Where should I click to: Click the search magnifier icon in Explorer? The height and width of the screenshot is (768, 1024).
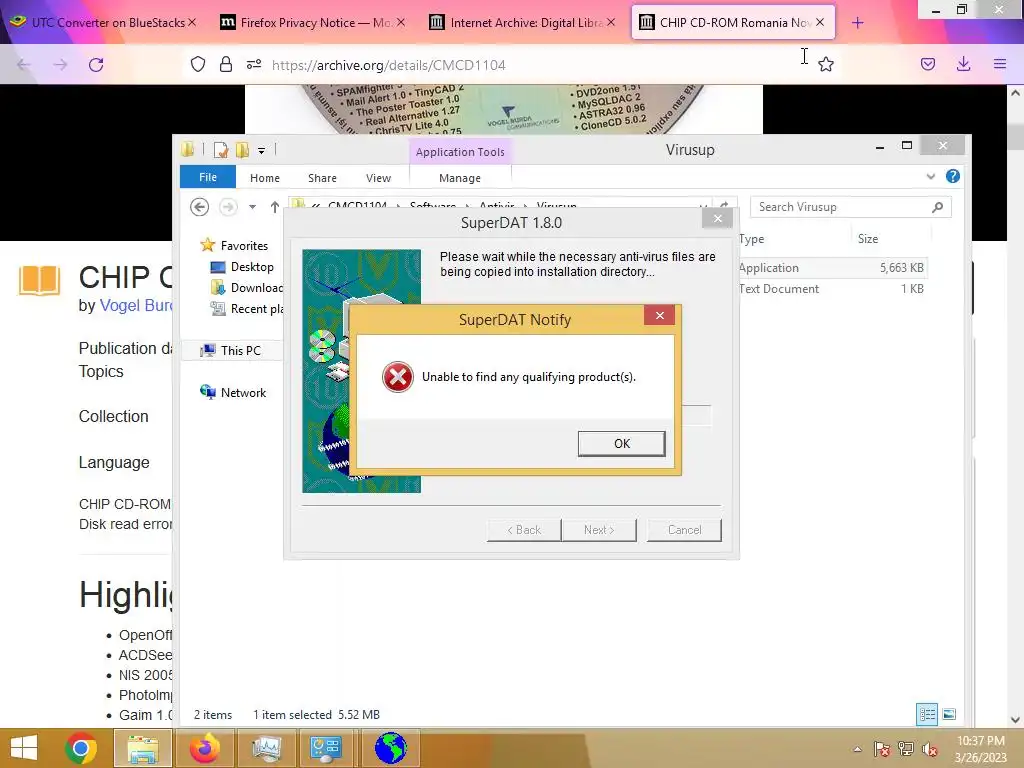coord(937,207)
